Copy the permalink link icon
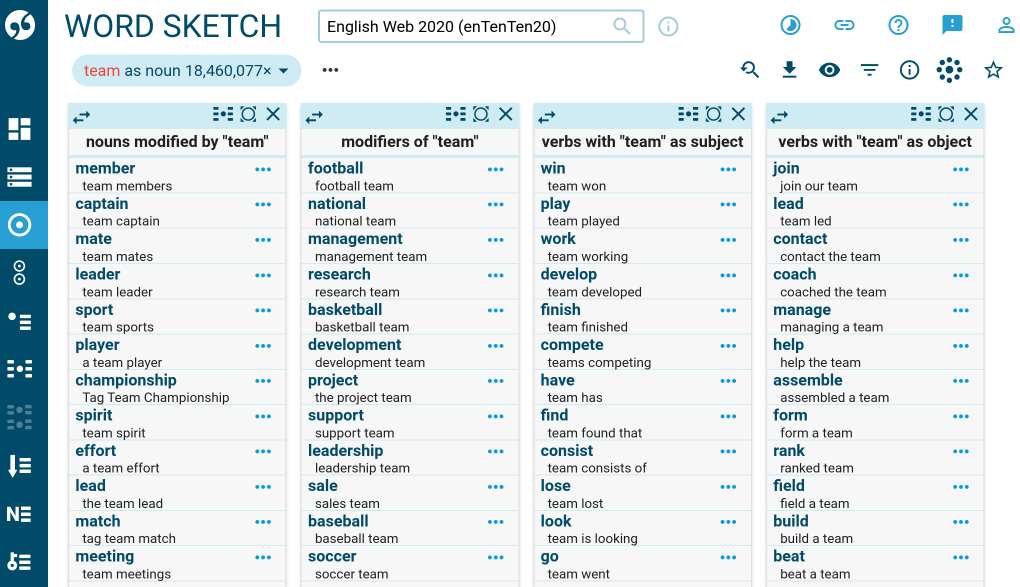Viewport: 1020px width, 587px height. (844, 25)
